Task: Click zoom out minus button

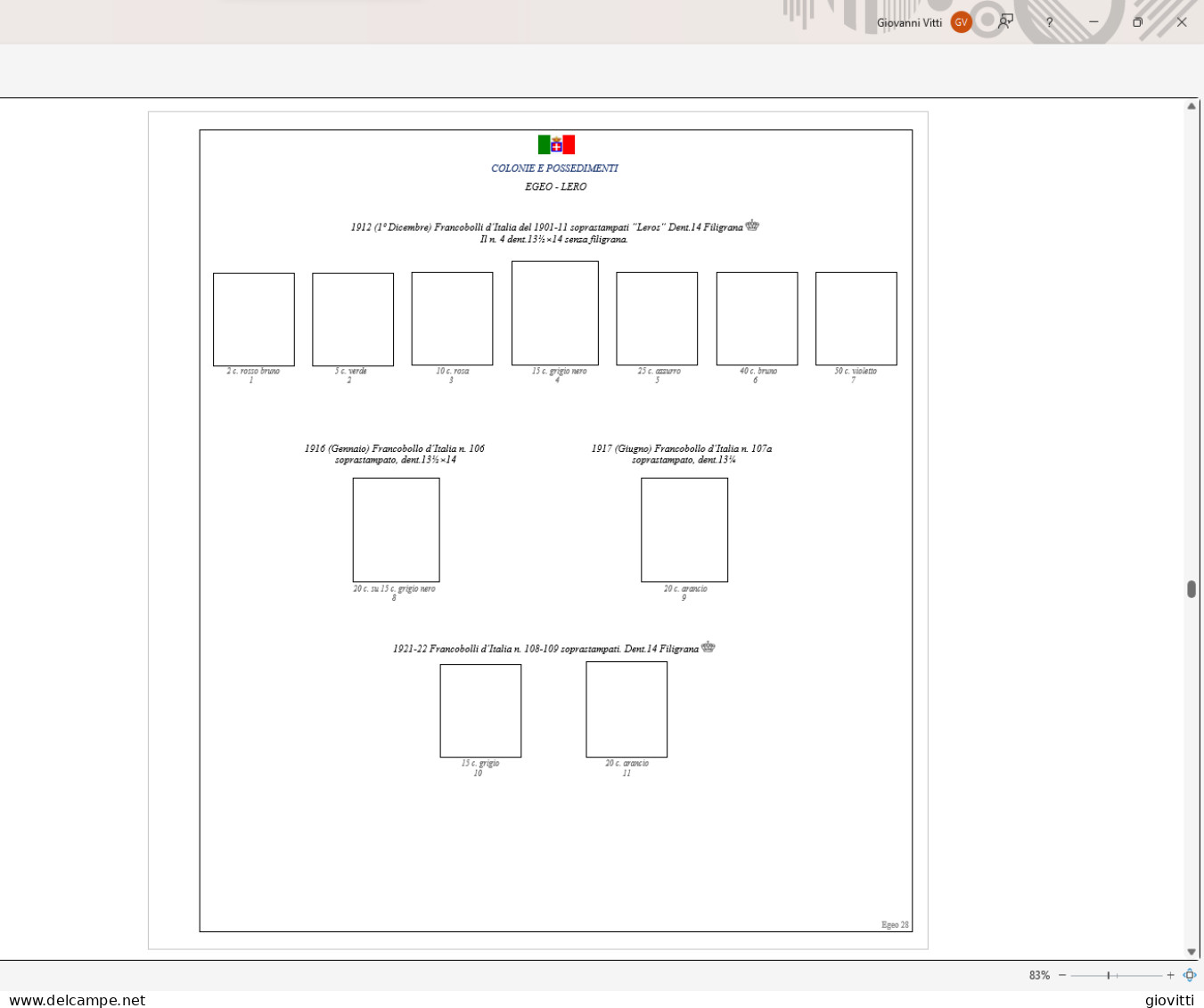Action: [x=1061, y=975]
